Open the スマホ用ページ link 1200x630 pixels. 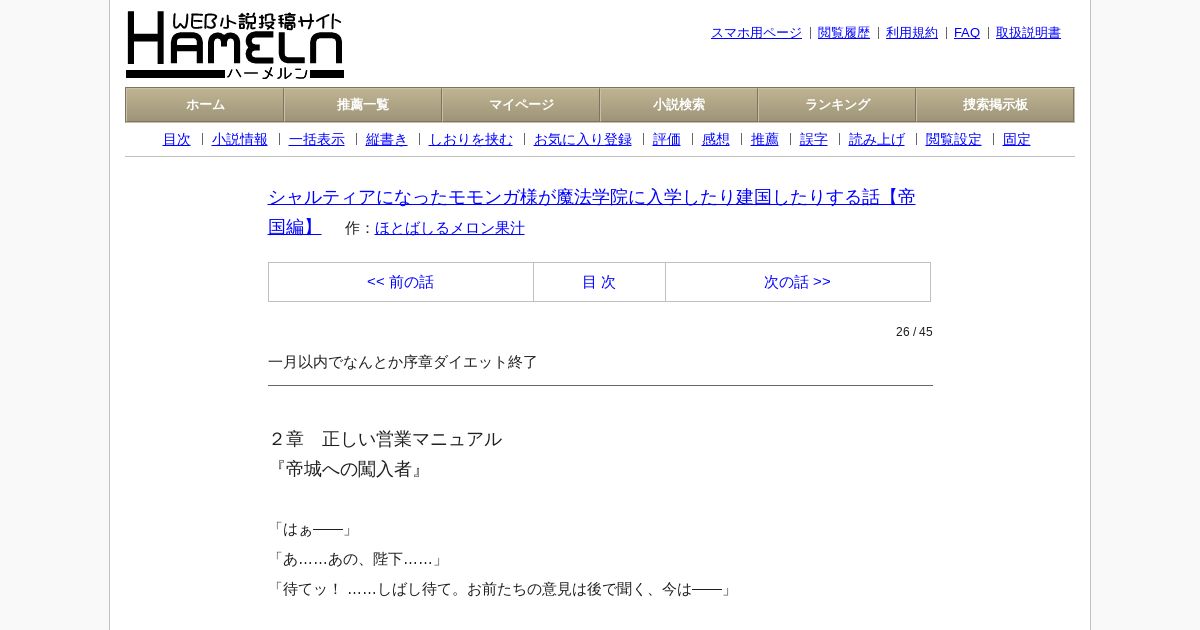(756, 33)
